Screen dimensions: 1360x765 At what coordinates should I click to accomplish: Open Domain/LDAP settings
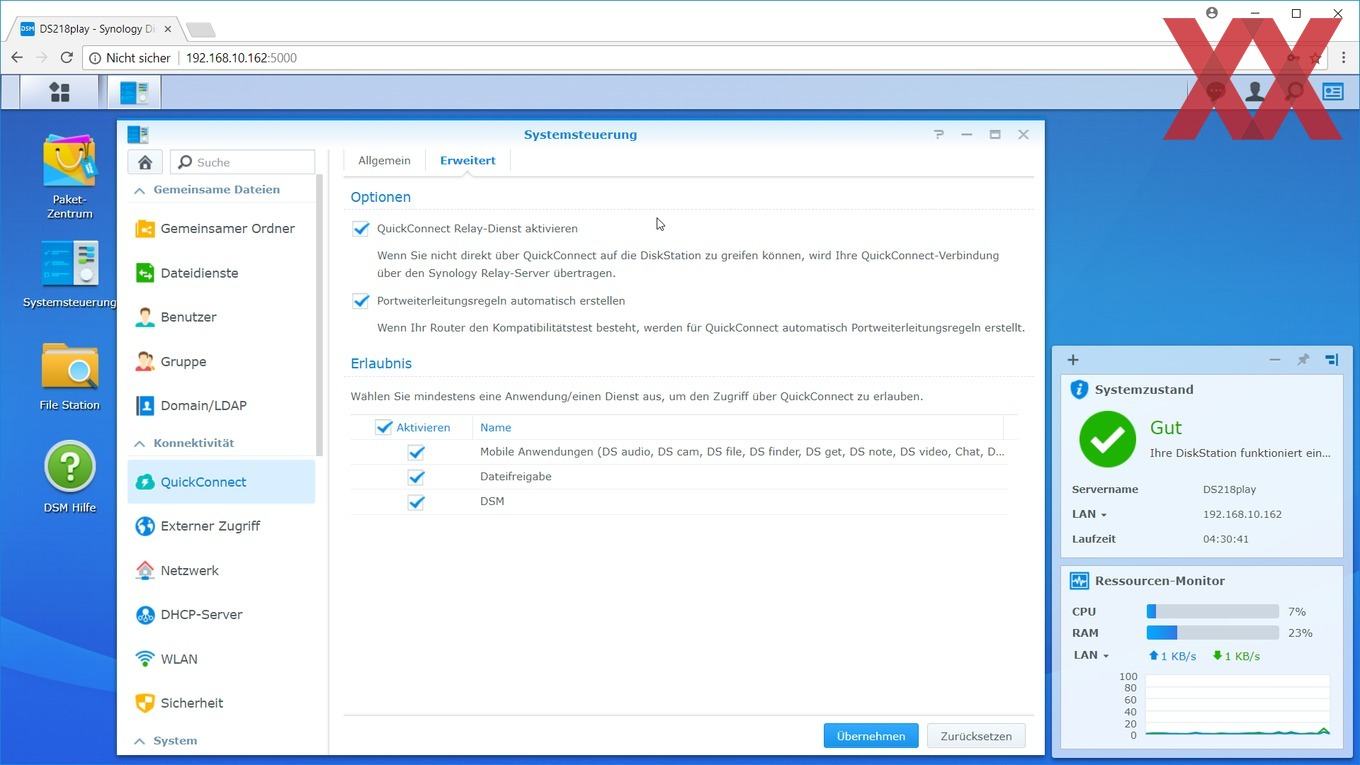[221, 405]
